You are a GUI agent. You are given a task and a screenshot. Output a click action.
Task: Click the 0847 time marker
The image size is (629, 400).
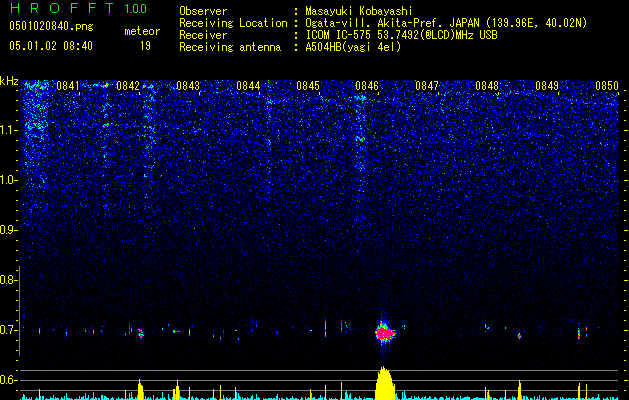427,86
